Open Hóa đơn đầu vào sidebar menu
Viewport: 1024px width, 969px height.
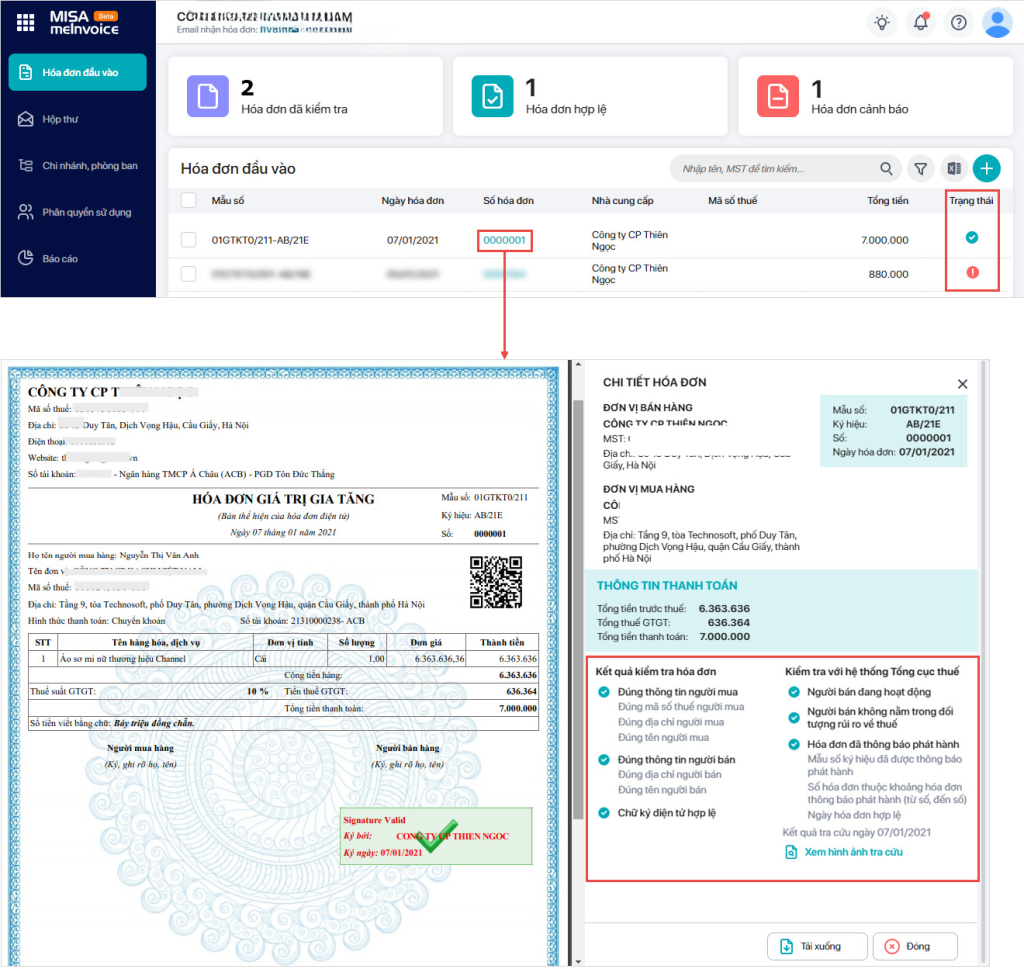pyautogui.click(x=77, y=72)
